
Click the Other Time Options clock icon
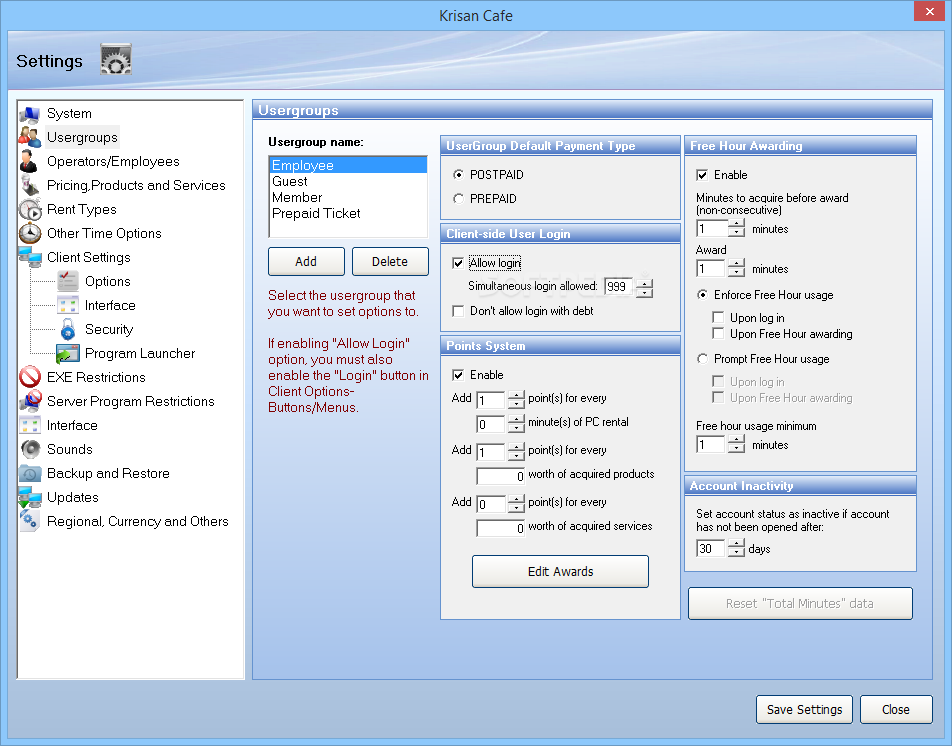click(x=30, y=233)
